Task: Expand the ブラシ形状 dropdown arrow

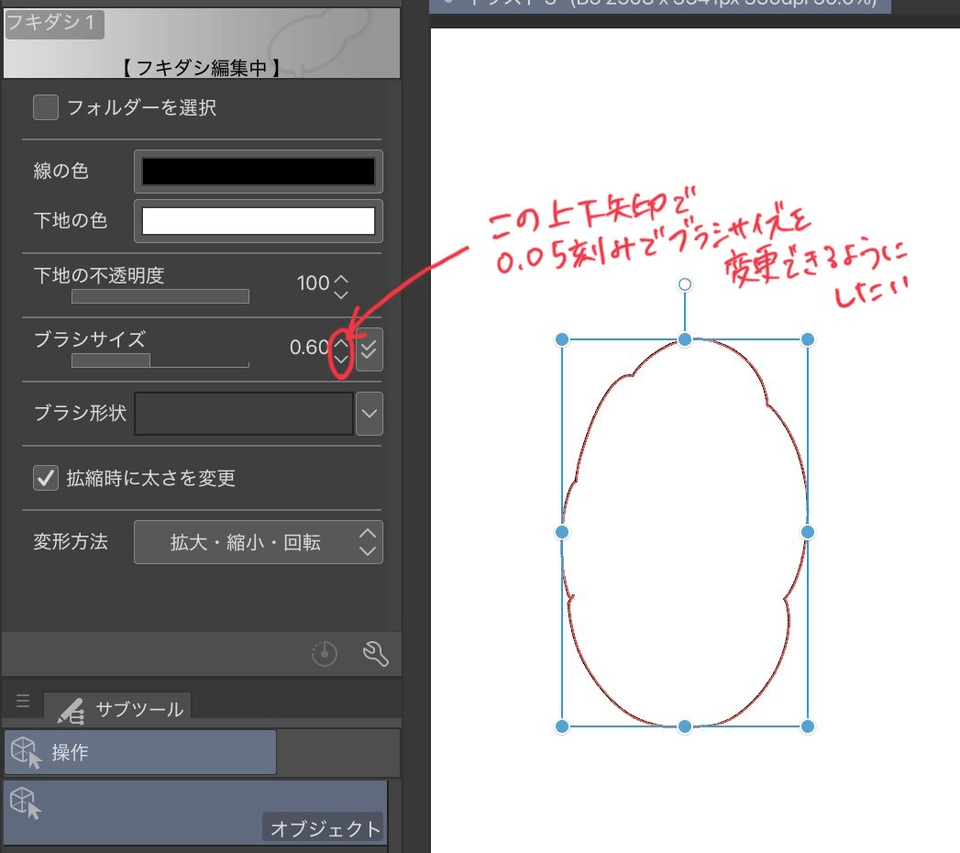Action: pyautogui.click(x=369, y=413)
